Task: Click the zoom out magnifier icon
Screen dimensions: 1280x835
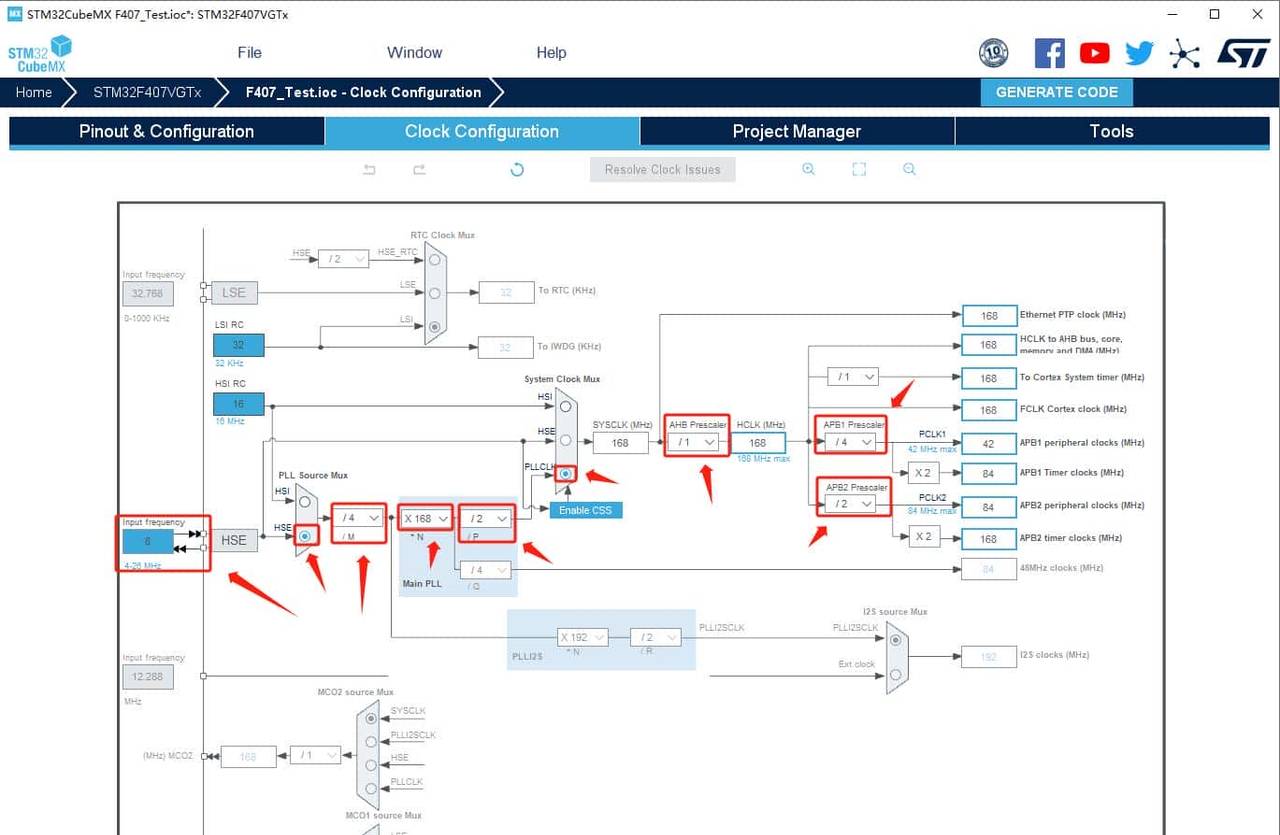Action: [x=909, y=169]
